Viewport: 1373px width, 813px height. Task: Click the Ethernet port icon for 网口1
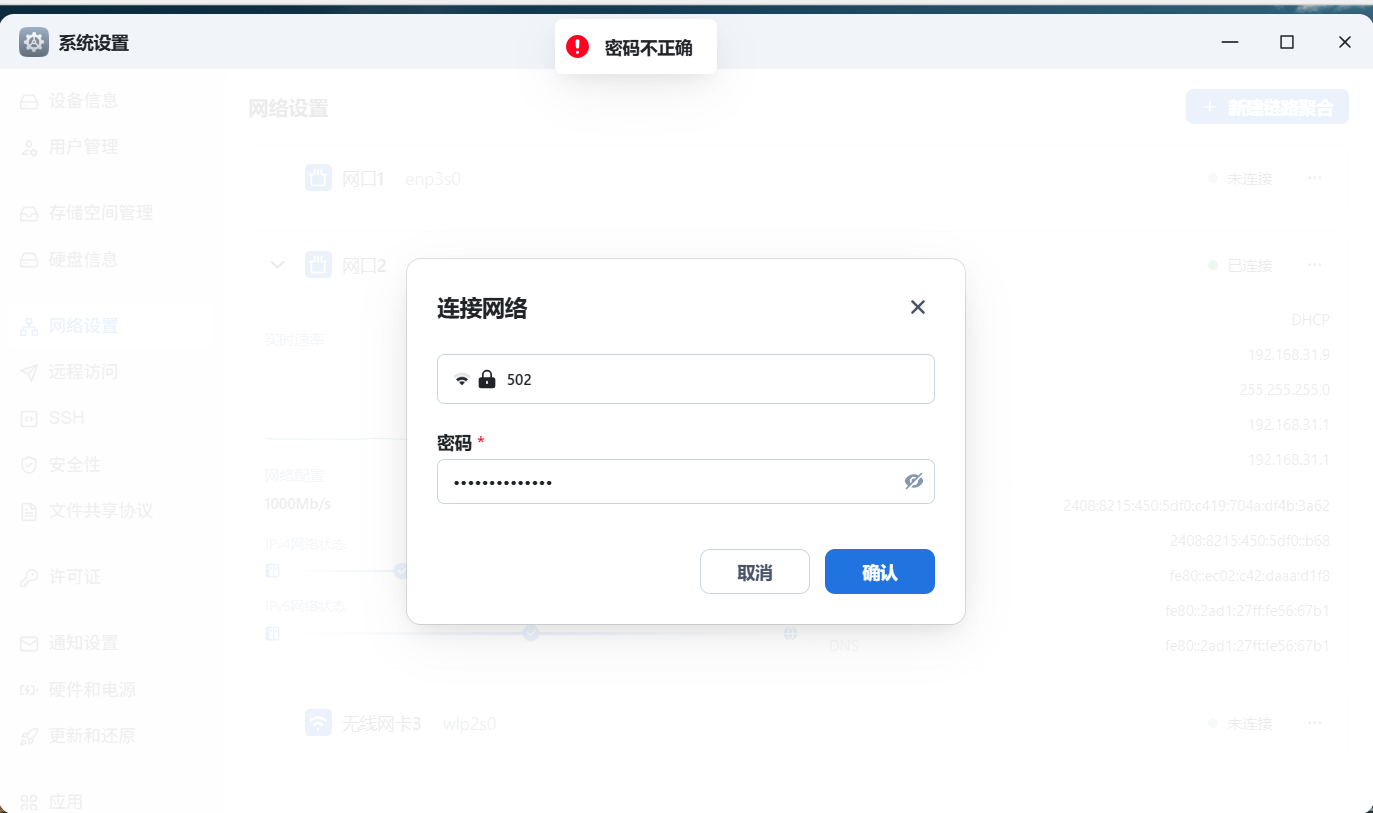[318, 179]
